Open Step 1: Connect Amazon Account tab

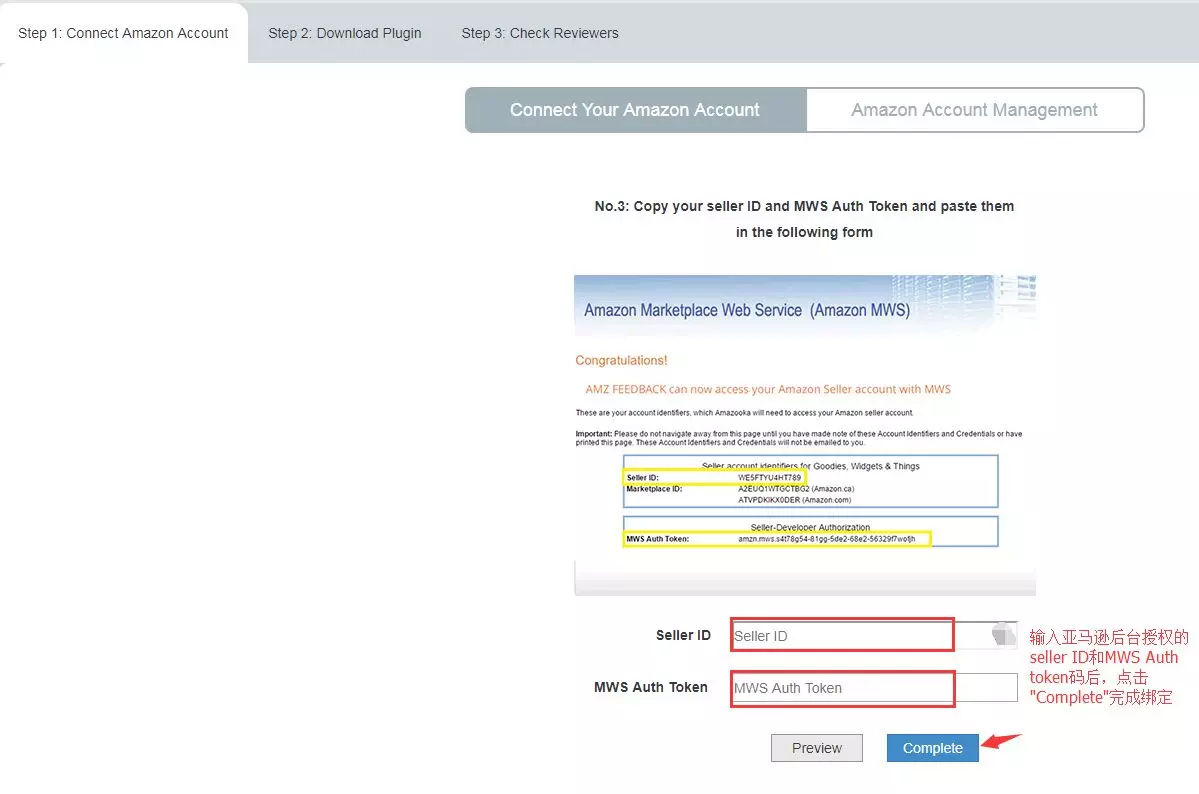click(123, 33)
